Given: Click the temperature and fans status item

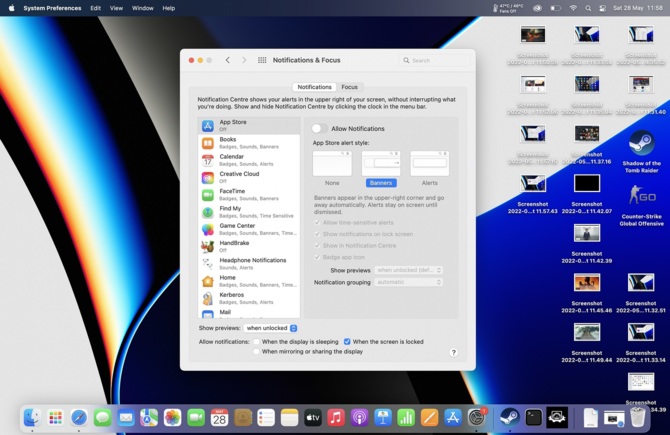Looking at the screenshot, I should 508,8.
